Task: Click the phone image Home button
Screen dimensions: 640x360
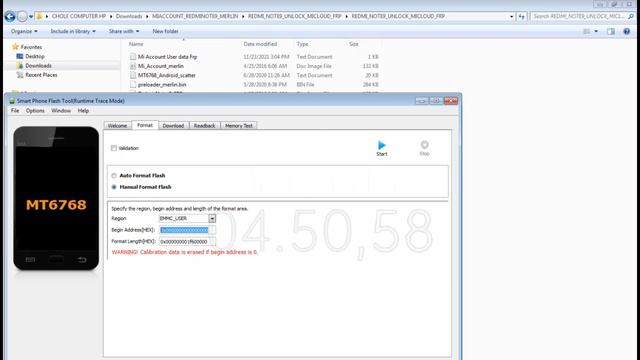Action: point(56,260)
